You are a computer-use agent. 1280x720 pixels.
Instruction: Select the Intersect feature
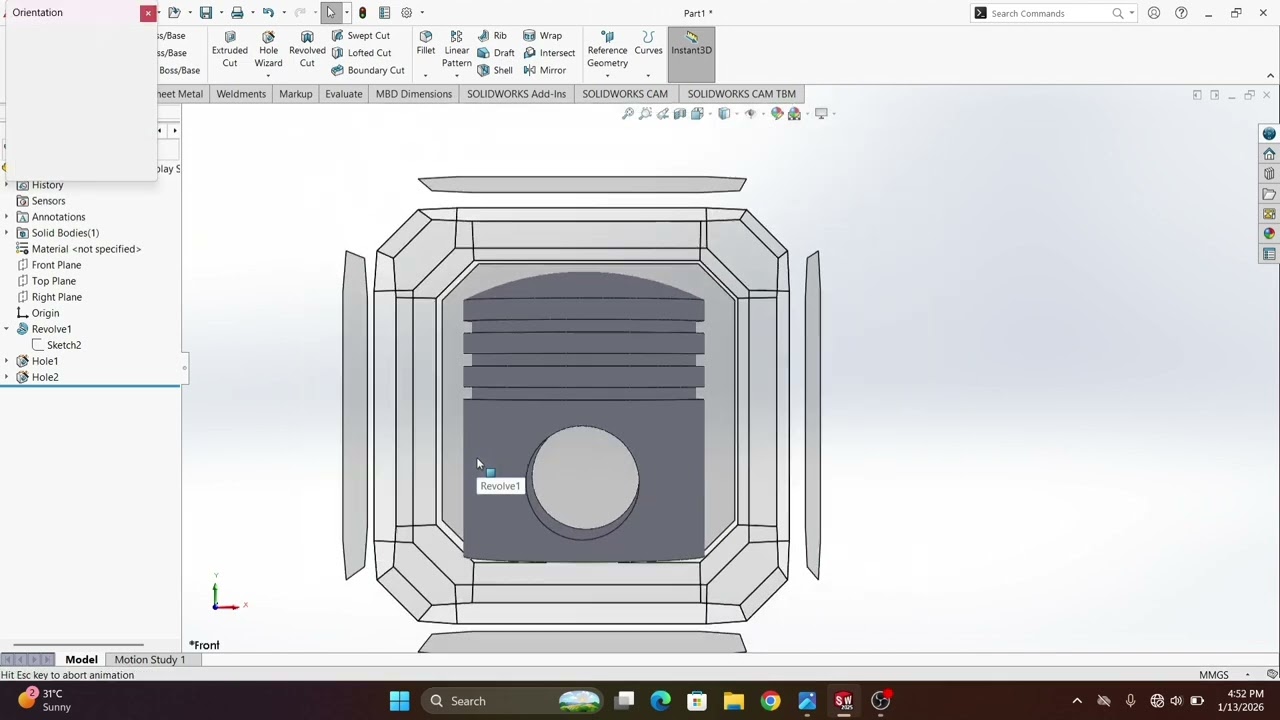coord(549,53)
